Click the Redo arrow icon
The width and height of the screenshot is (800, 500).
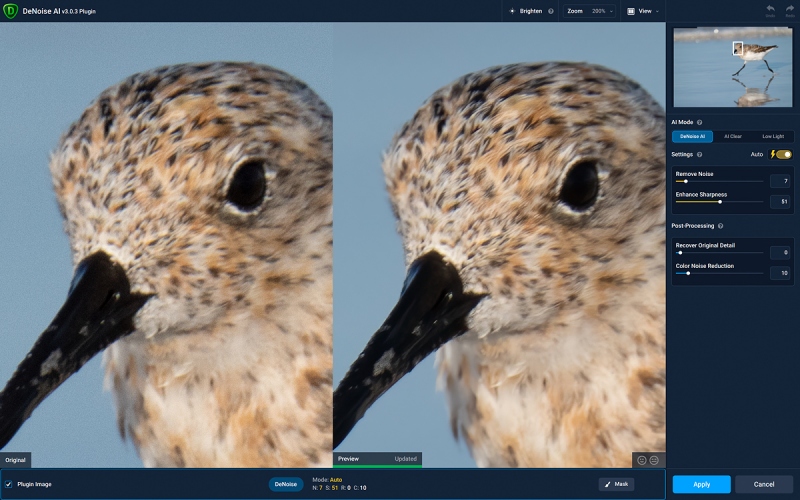coord(790,8)
